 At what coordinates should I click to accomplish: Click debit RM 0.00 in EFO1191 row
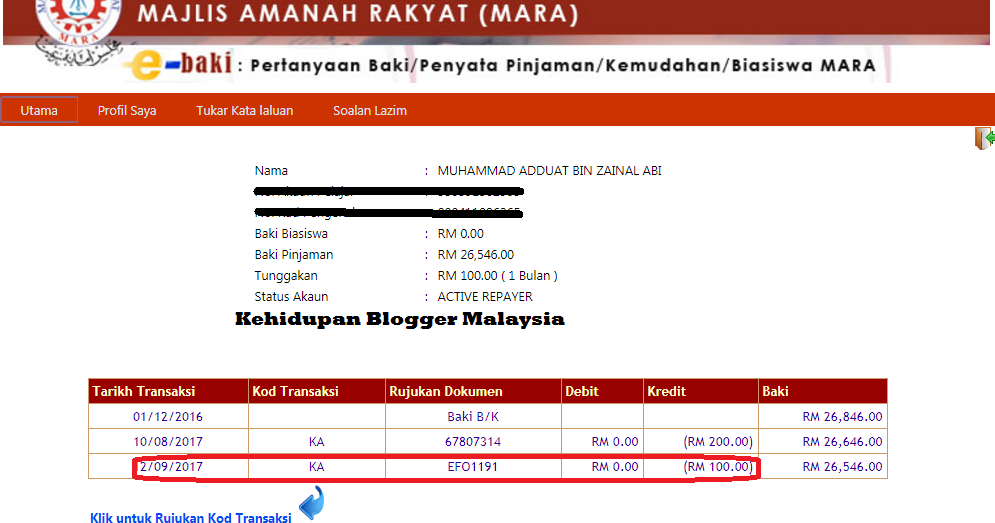pos(615,467)
